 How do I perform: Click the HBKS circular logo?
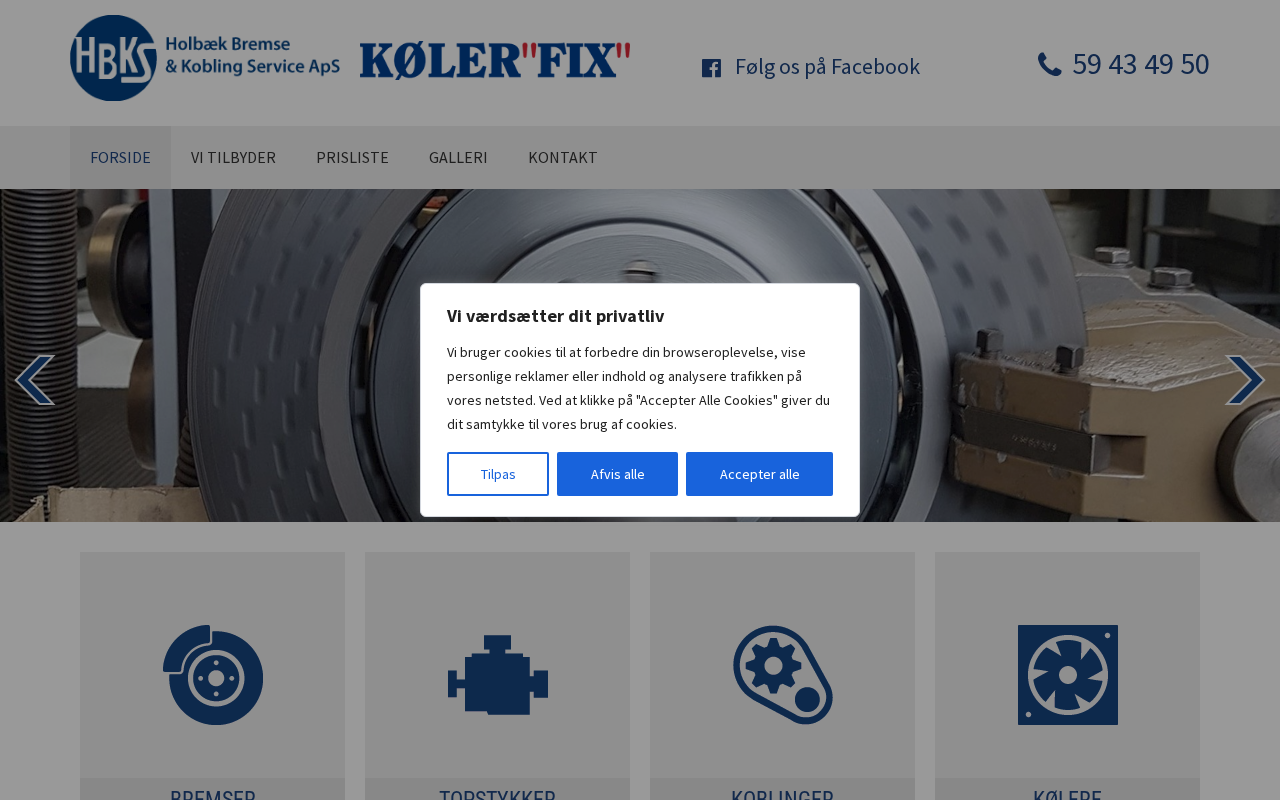pos(113,58)
